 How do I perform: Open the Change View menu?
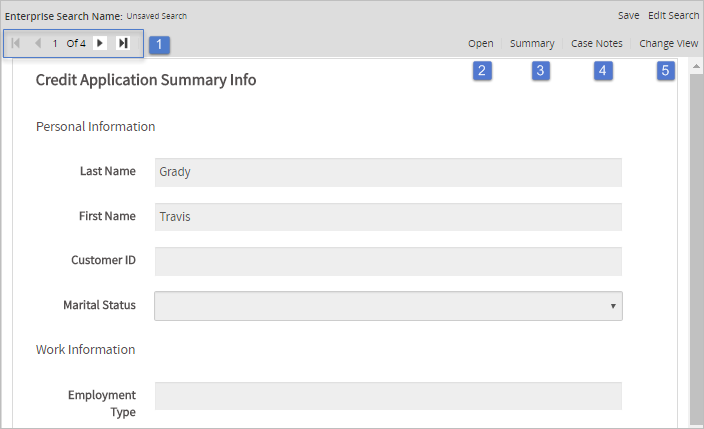pos(668,44)
